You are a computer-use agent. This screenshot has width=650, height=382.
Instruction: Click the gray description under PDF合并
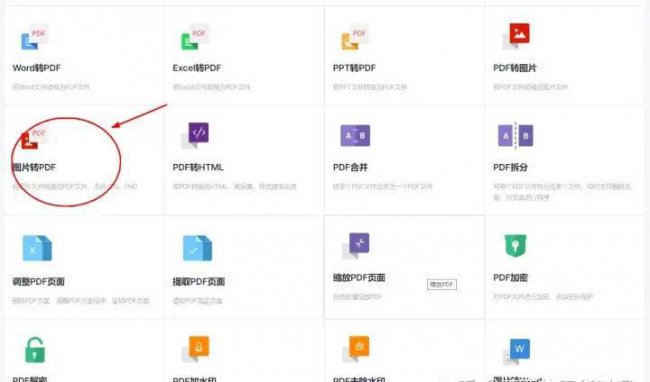click(383, 187)
